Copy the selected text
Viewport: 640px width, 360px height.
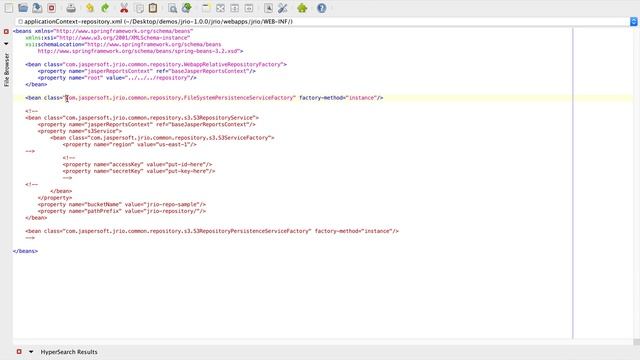click(x=139, y=8)
